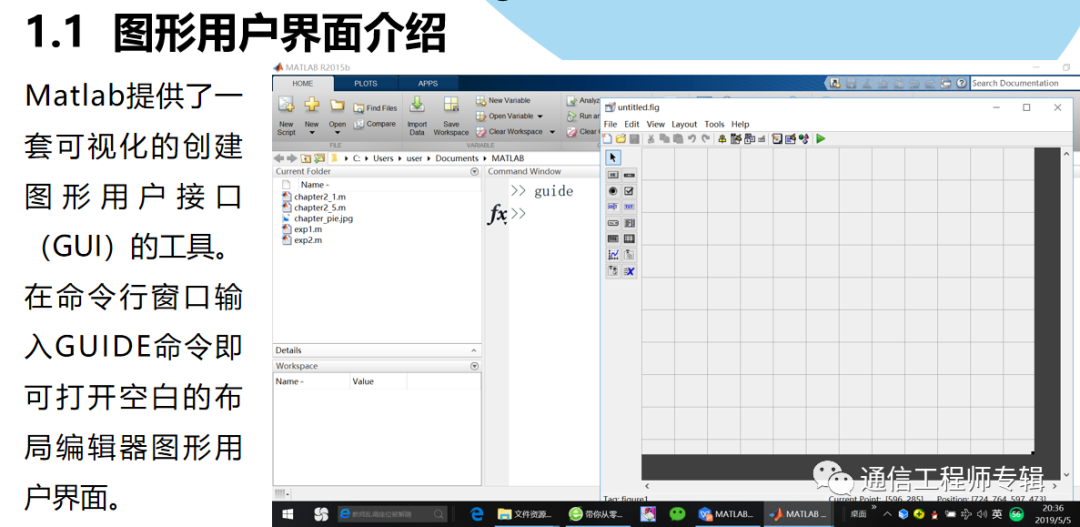1080x527 pixels.
Task: Pick the Axes component in palette
Action: point(613,255)
